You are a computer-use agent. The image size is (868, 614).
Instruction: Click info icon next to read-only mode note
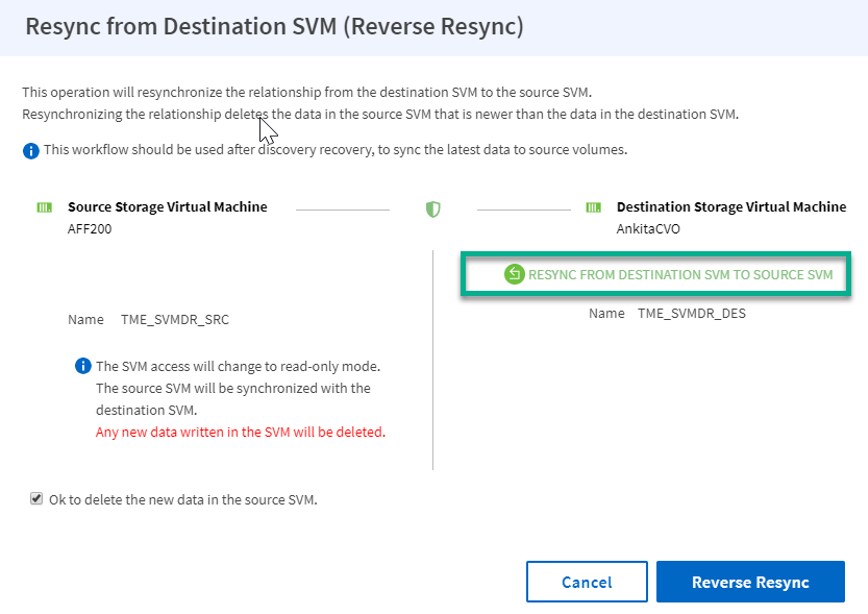click(x=84, y=366)
